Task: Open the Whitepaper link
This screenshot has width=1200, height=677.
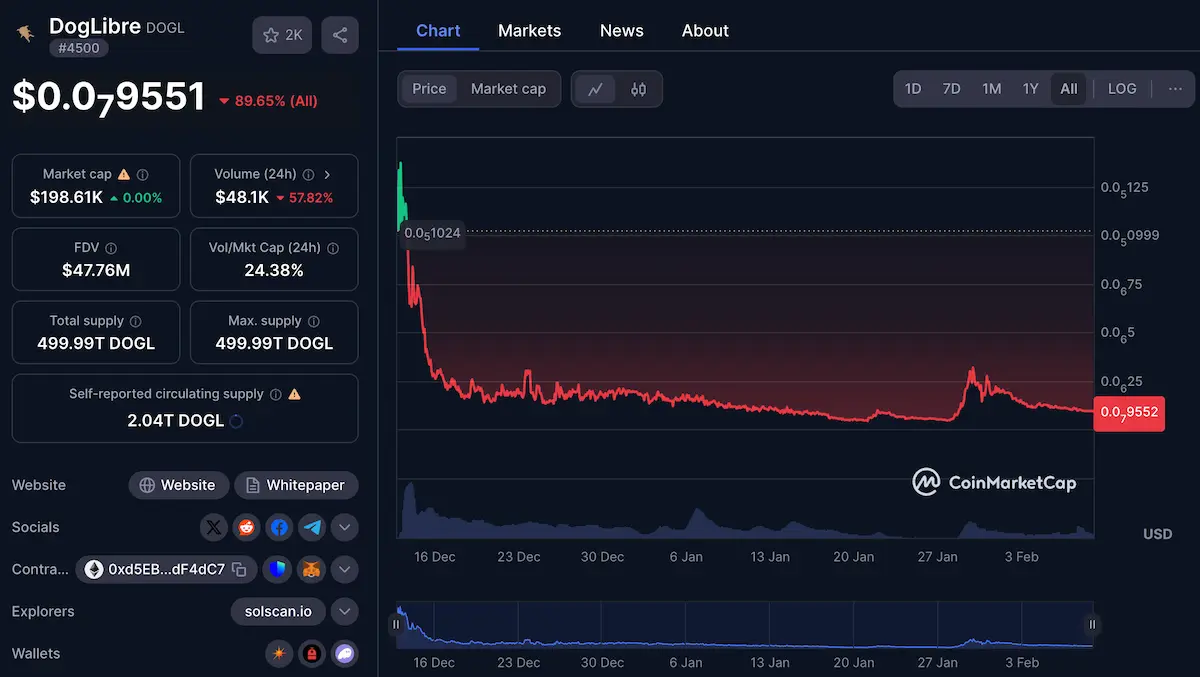Action: pyautogui.click(x=296, y=485)
